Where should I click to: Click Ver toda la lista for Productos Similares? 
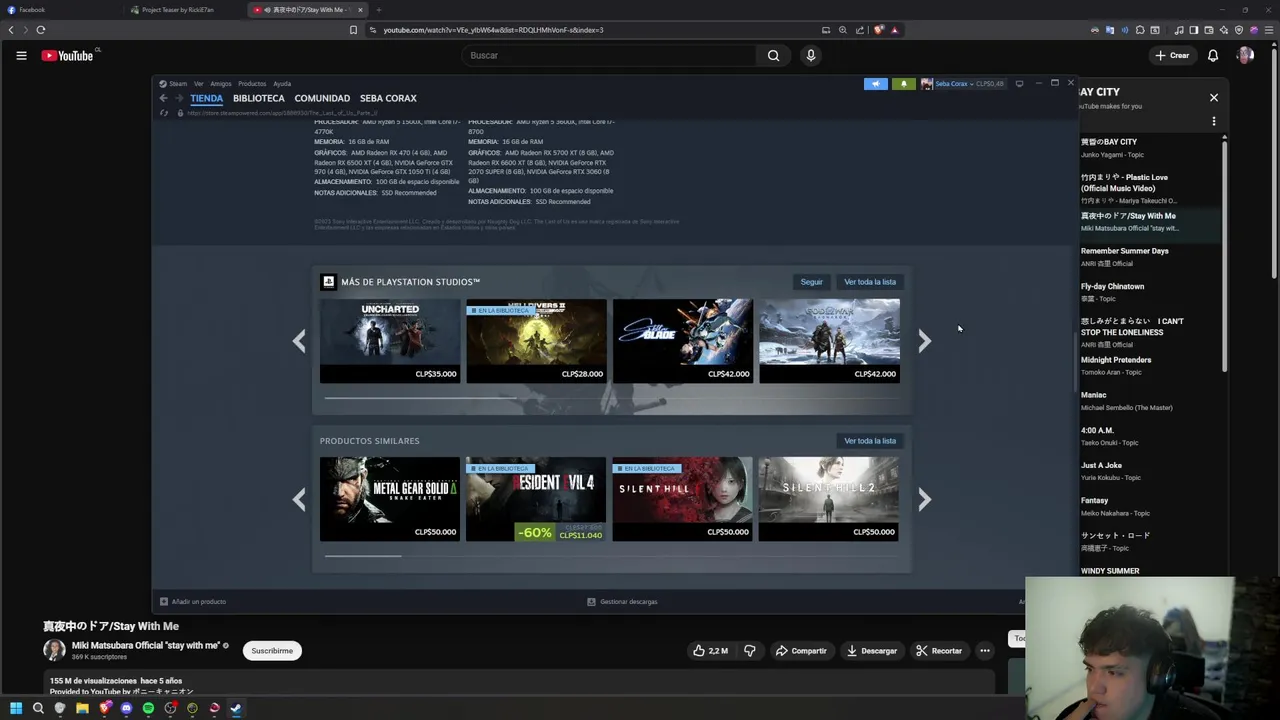tap(870, 441)
